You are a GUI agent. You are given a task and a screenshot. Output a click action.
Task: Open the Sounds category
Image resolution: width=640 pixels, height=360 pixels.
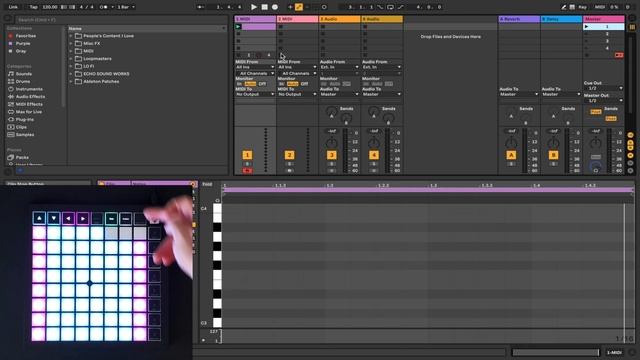pos(24,74)
